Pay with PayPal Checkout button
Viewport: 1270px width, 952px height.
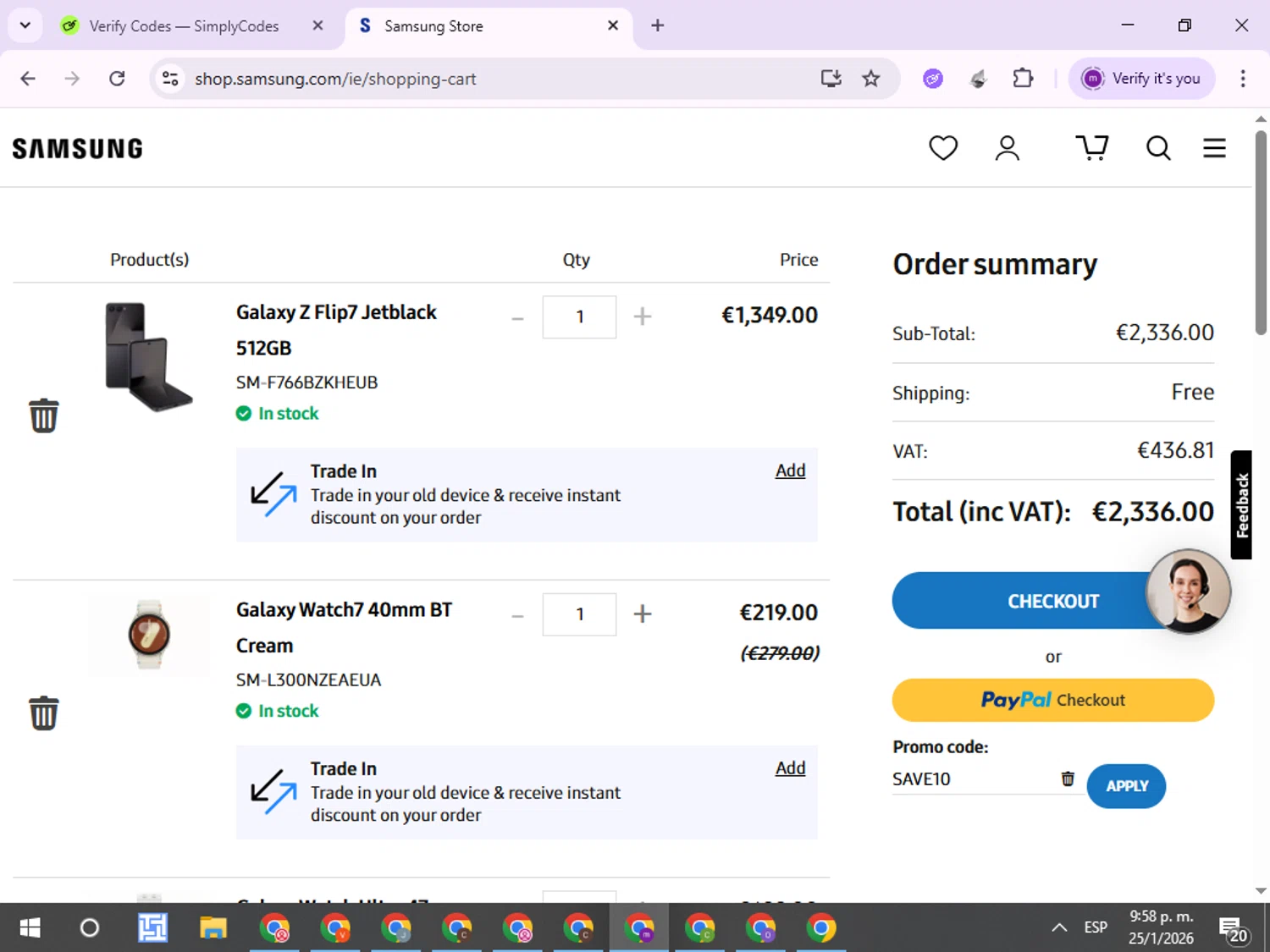1052,700
